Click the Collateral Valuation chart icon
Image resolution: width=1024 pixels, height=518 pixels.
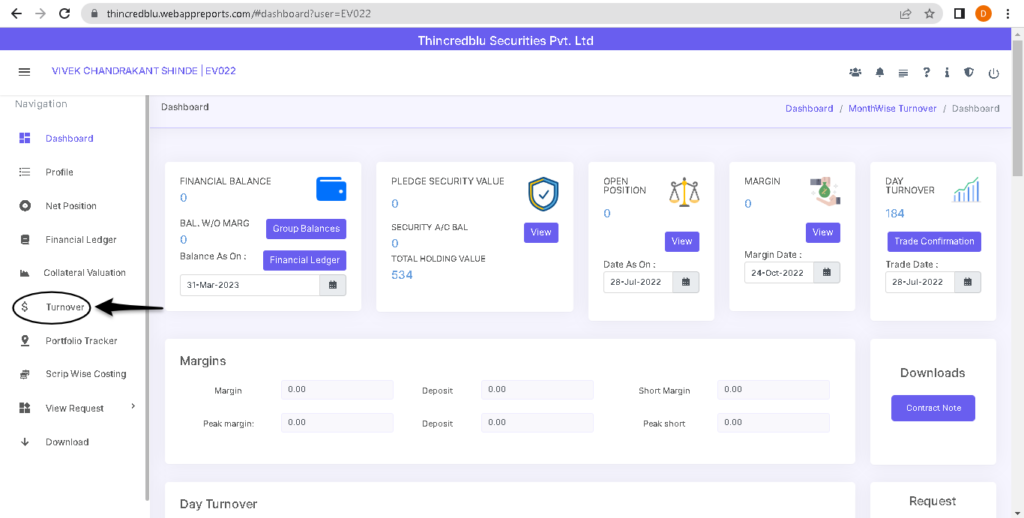coord(25,273)
